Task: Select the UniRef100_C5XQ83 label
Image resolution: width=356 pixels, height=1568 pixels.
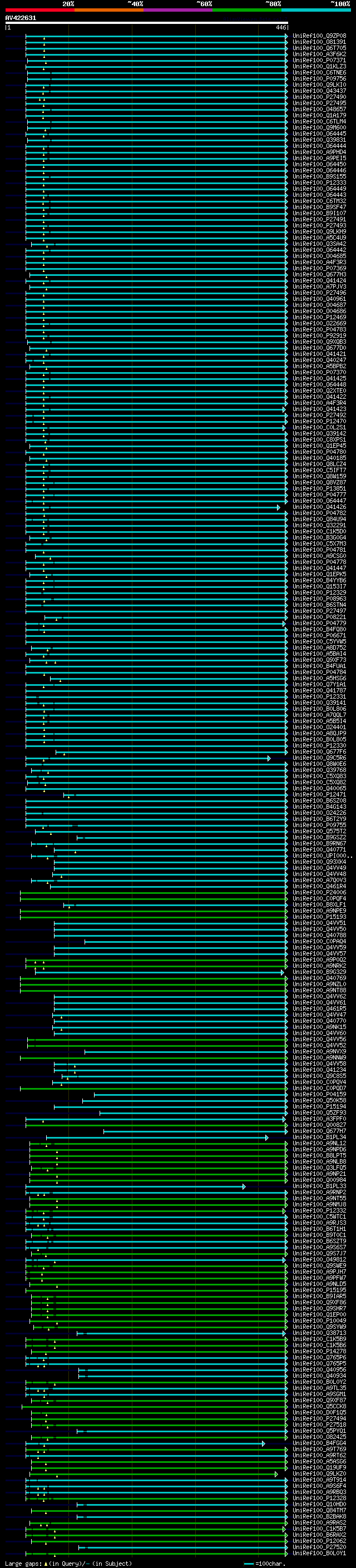Action: (319, 776)
